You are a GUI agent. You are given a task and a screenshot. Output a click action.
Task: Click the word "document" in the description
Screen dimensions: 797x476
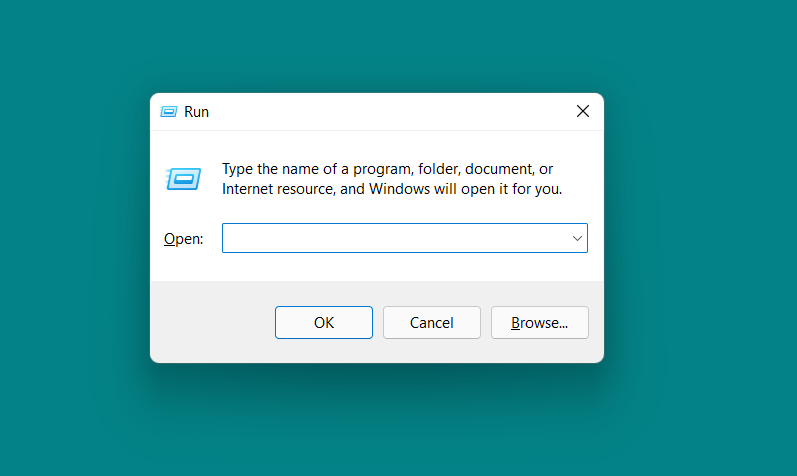[x=496, y=169]
